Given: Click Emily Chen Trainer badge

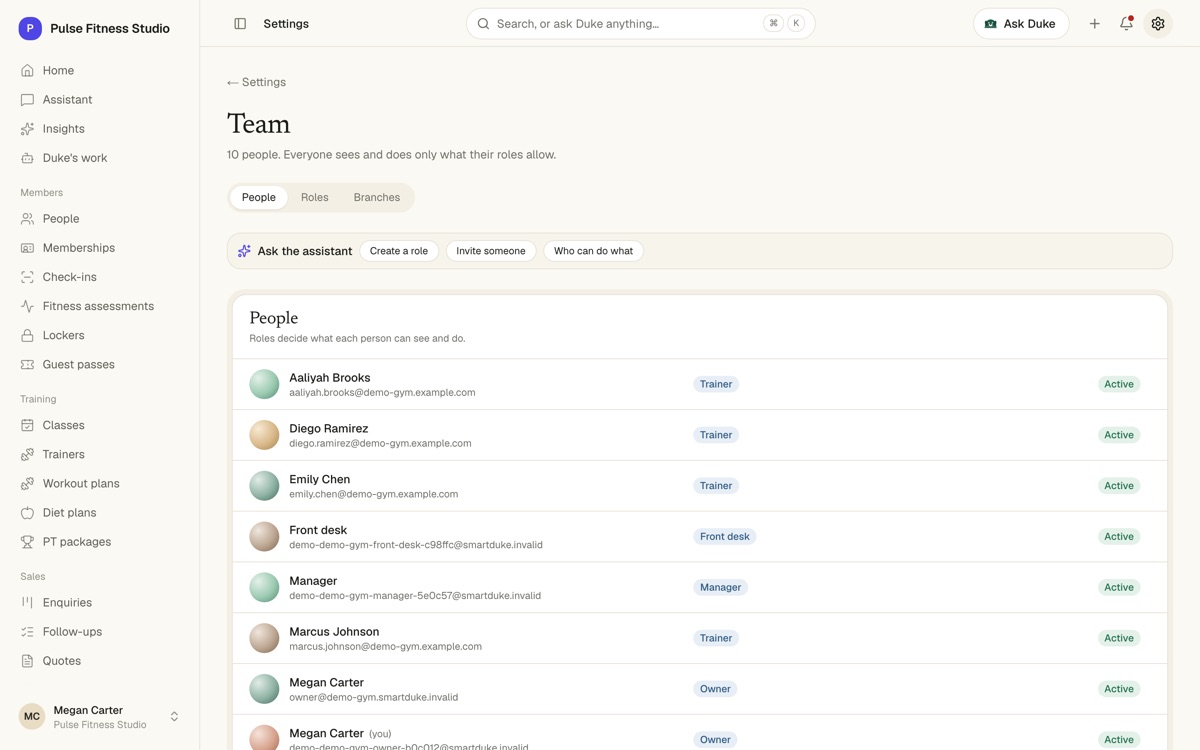Looking at the screenshot, I should [x=716, y=486].
